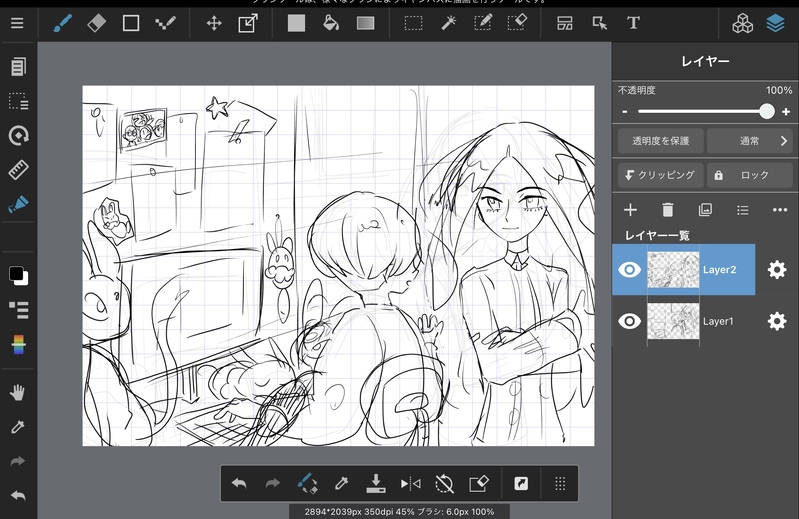Select the Dot pen tool
Image resolution: width=799 pixels, height=519 pixels.
pos(166,23)
